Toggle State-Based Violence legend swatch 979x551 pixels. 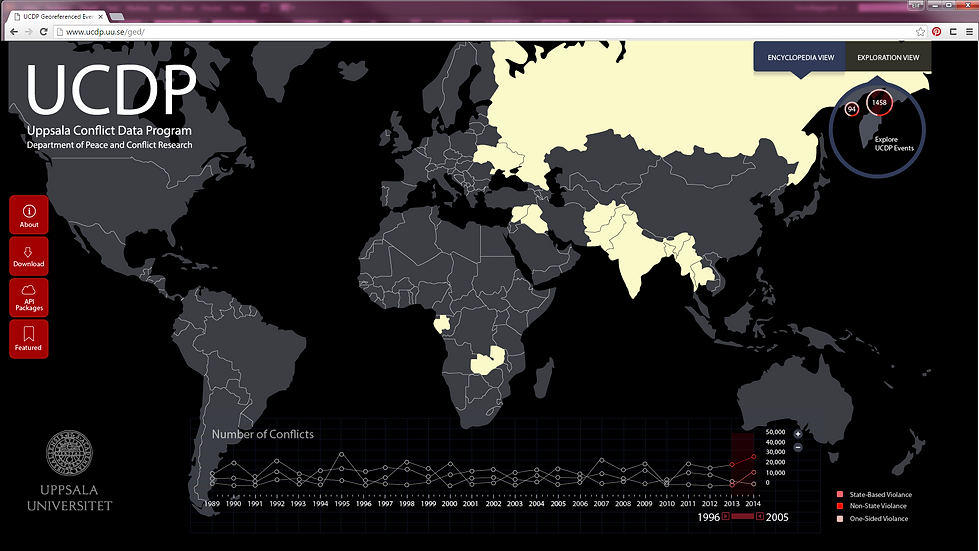840,495
